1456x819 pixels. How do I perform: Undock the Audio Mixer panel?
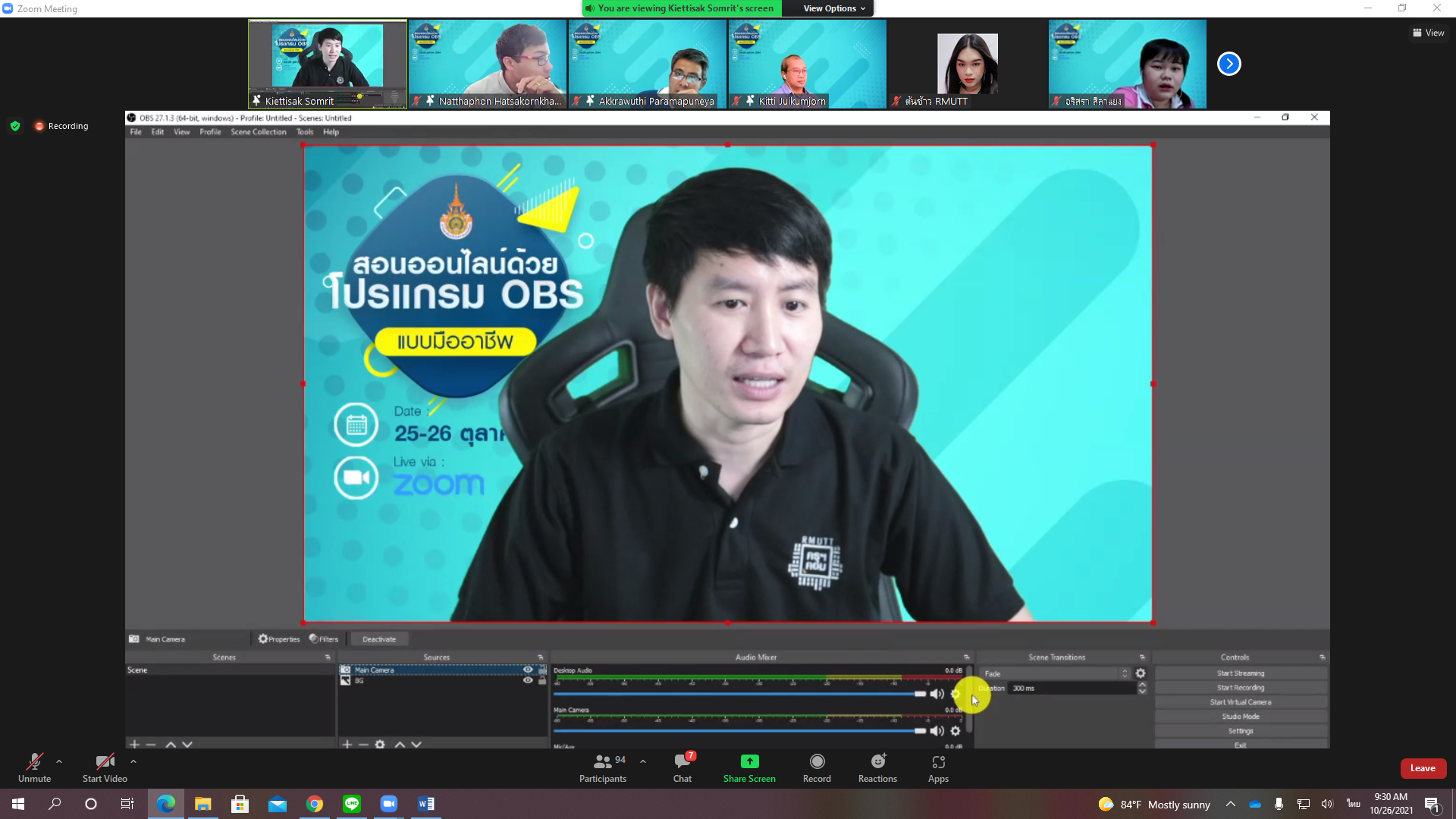(x=966, y=657)
